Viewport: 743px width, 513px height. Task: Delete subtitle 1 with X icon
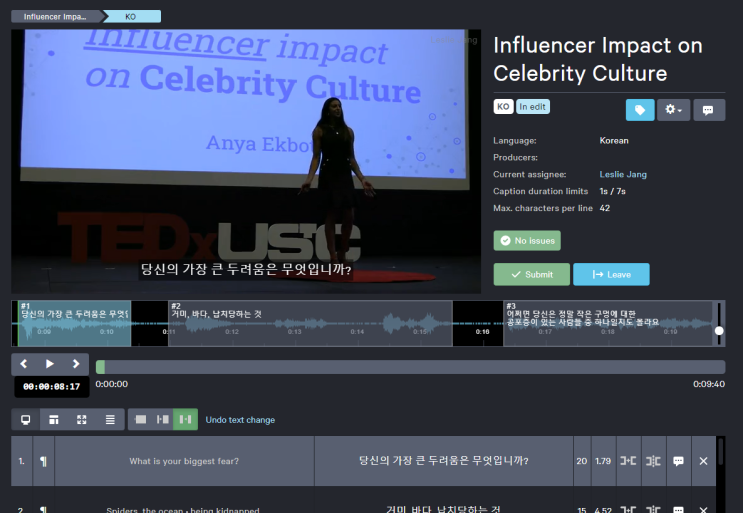(704, 461)
